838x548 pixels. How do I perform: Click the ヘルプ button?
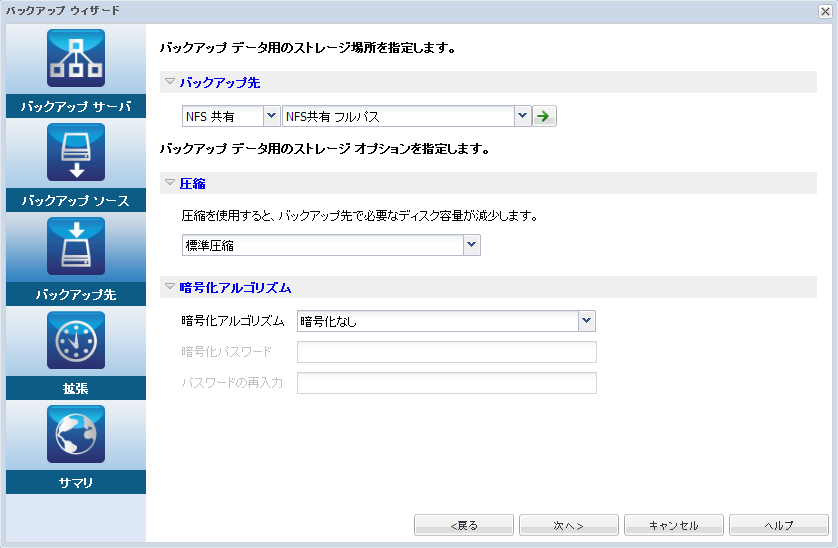[779, 525]
